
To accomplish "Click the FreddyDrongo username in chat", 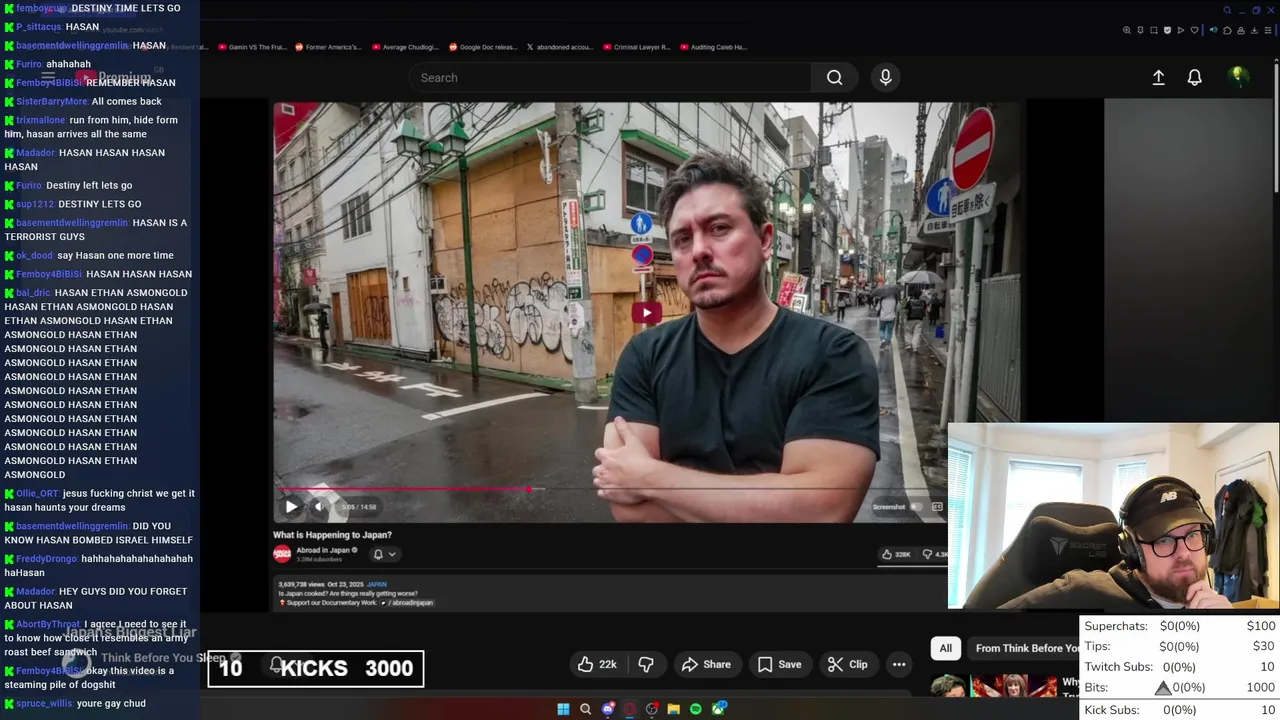I will tap(47, 559).
